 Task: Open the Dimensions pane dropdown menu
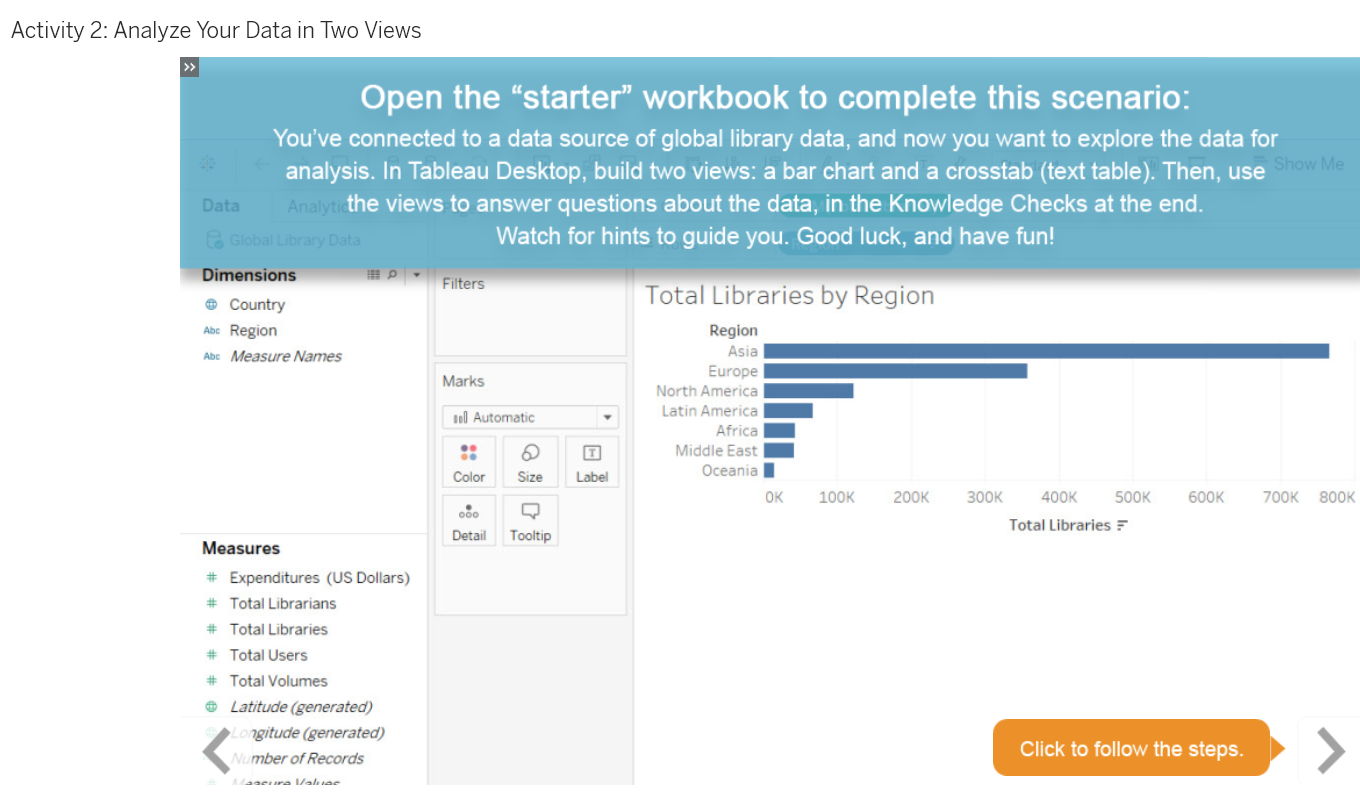(x=416, y=275)
